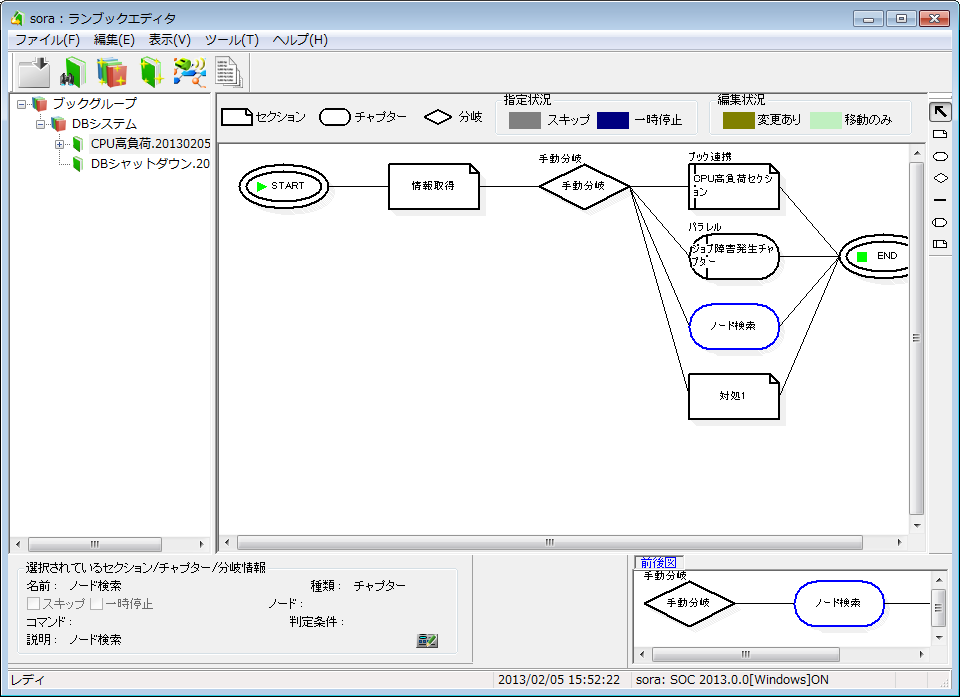The image size is (960, 697).
Task: Collapse the DBシステム tree node
Action: (x=40, y=124)
